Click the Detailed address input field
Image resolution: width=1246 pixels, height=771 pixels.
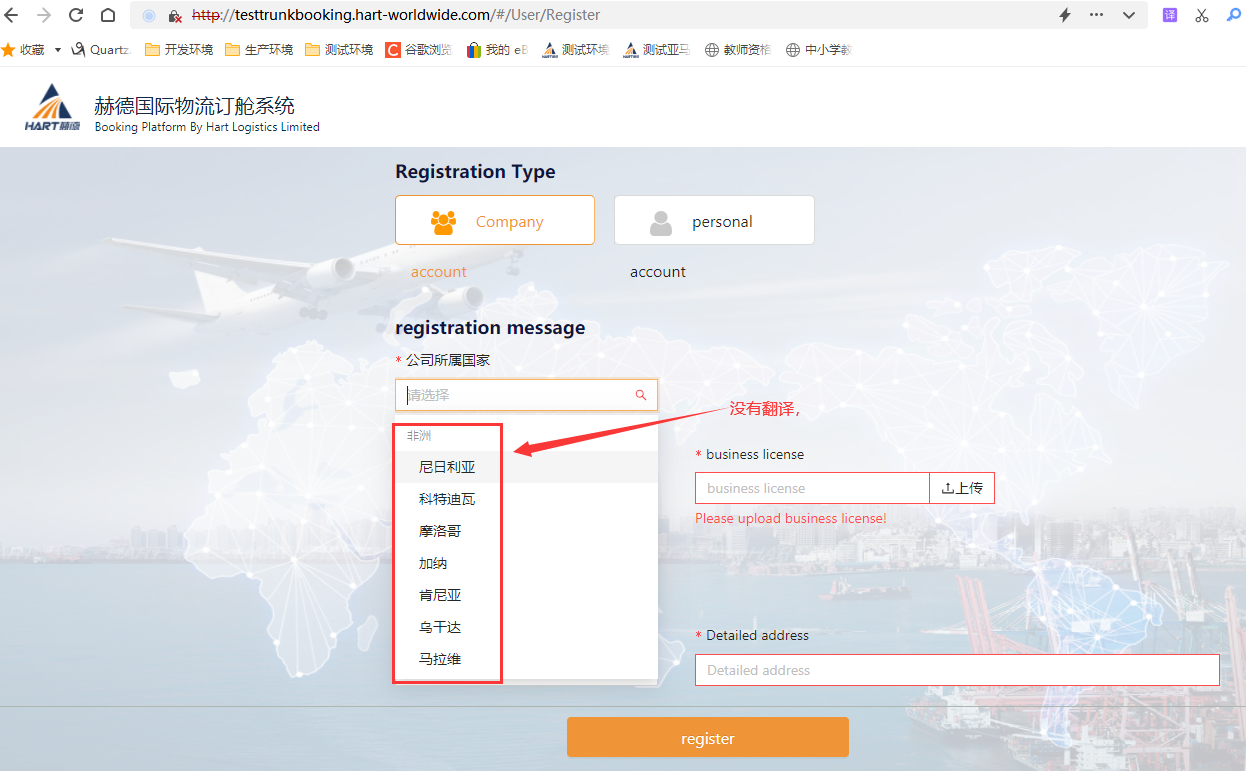tap(956, 670)
